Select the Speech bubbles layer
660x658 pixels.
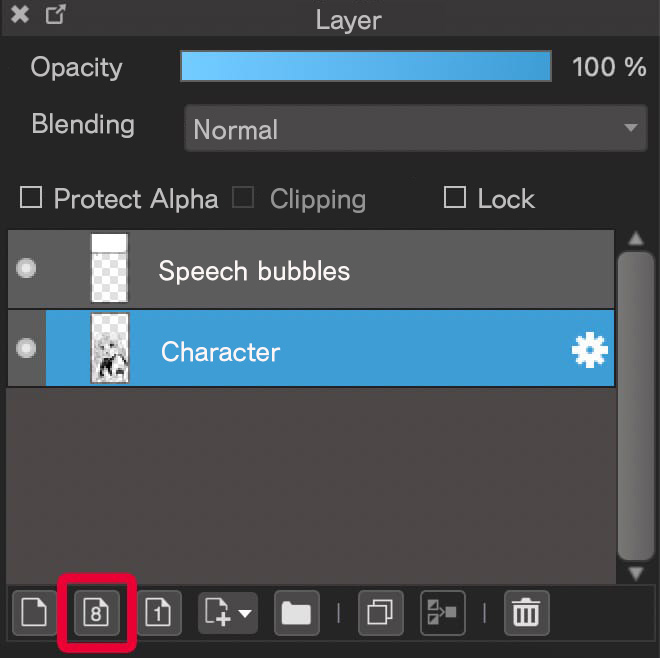(x=311, y=269)
